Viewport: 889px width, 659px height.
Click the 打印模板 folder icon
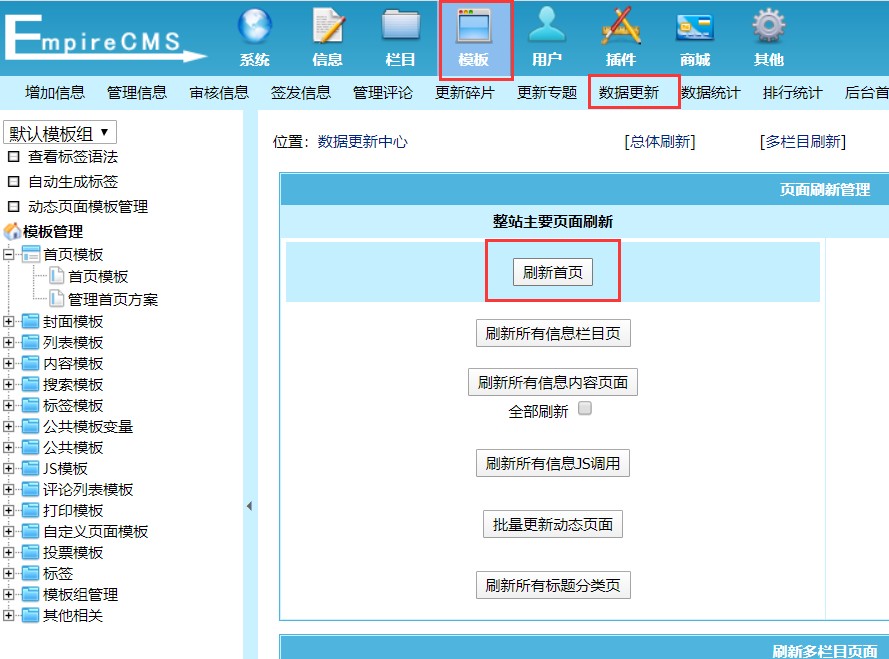pos(31,510)
